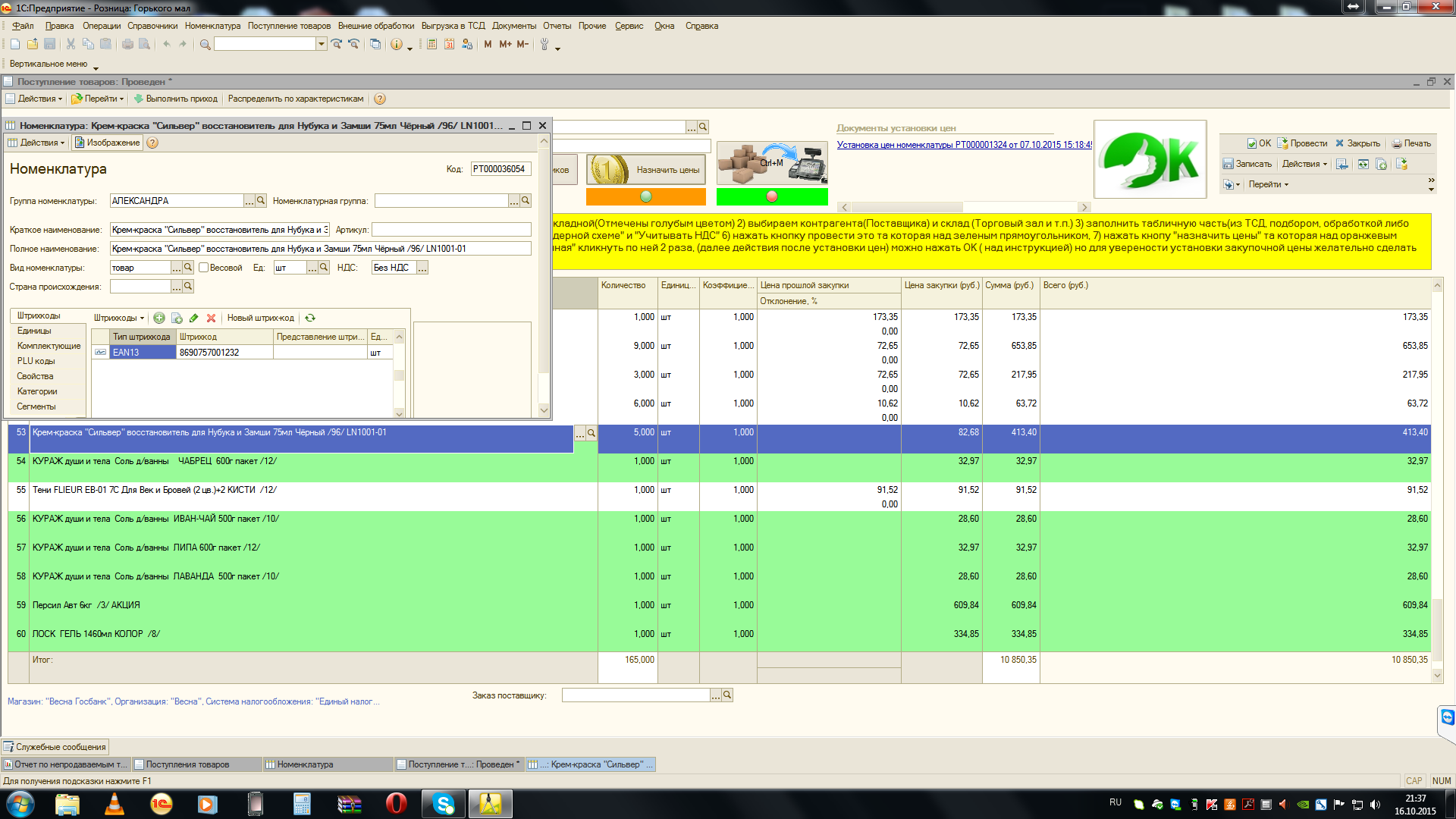This screenshot has width=1456, height=819.
Task: Click the help question icon in Поступление toolbar
Action: click(380, 99)
